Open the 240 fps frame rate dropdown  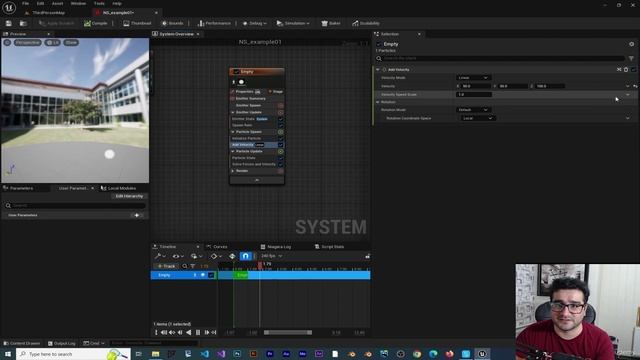[271, 256]
